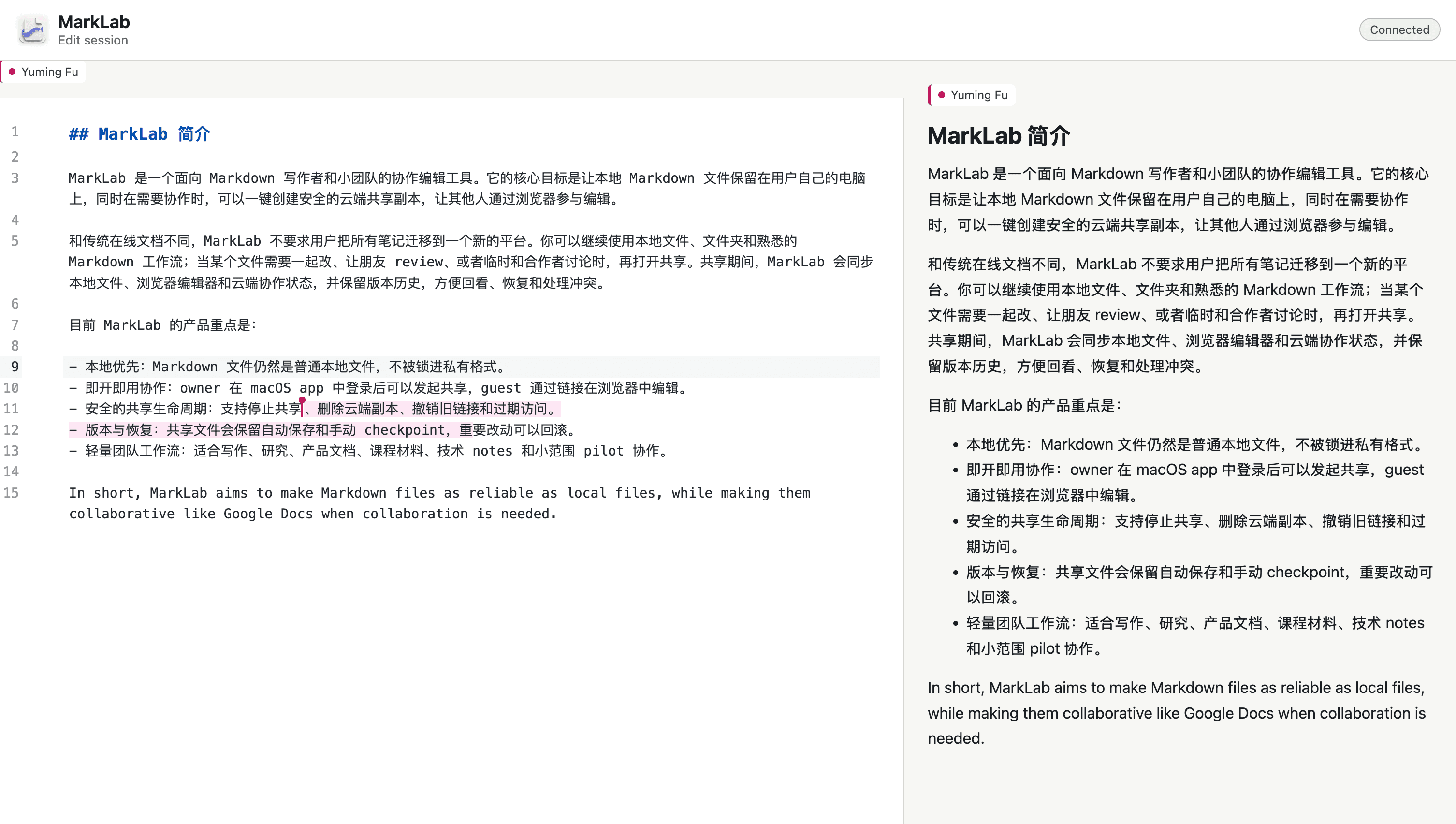
Task: Click editor bullet '本地优先' on line 9
Action: 287,367
